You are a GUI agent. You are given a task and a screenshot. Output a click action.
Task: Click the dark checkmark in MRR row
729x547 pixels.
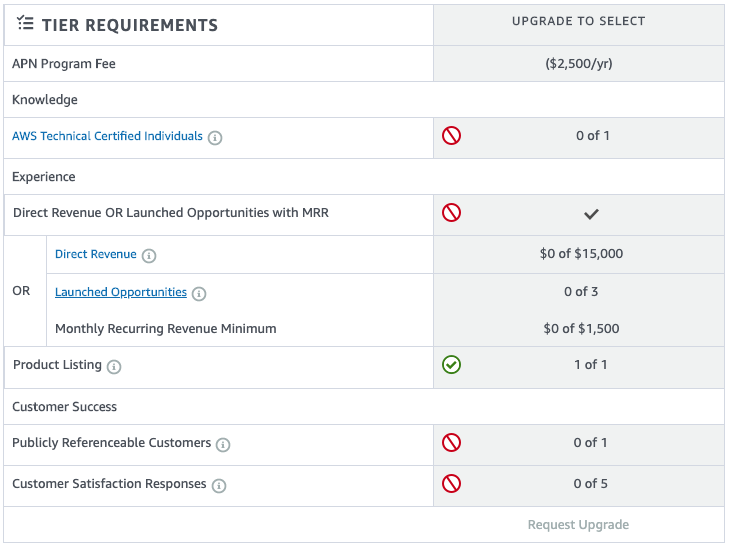click(591, 214)
